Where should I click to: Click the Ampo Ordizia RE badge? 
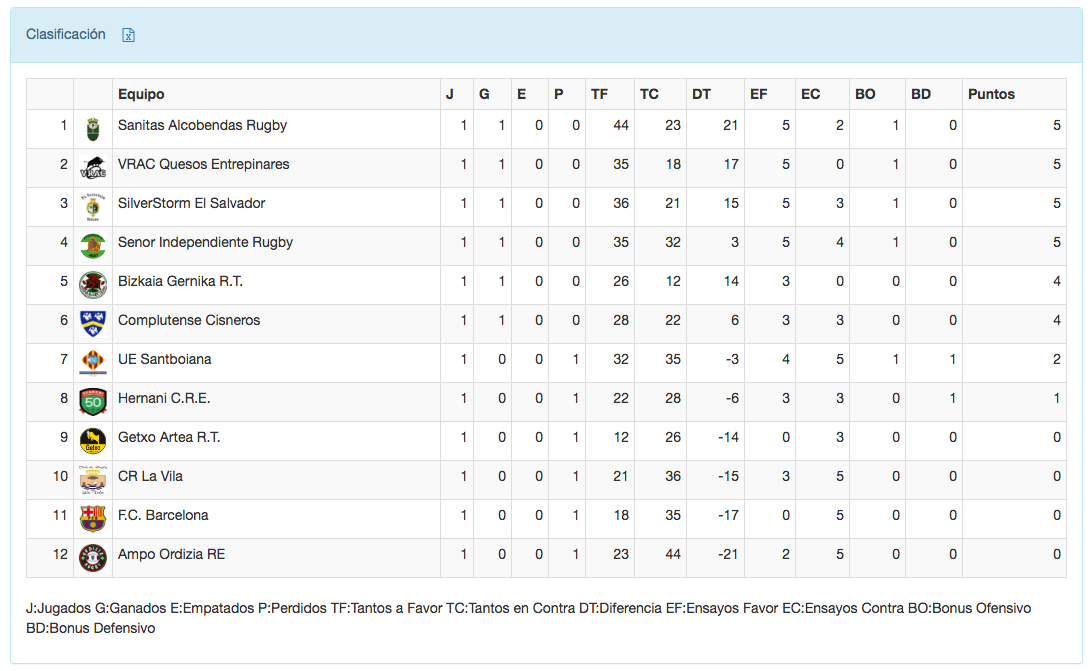click(93, 556)
